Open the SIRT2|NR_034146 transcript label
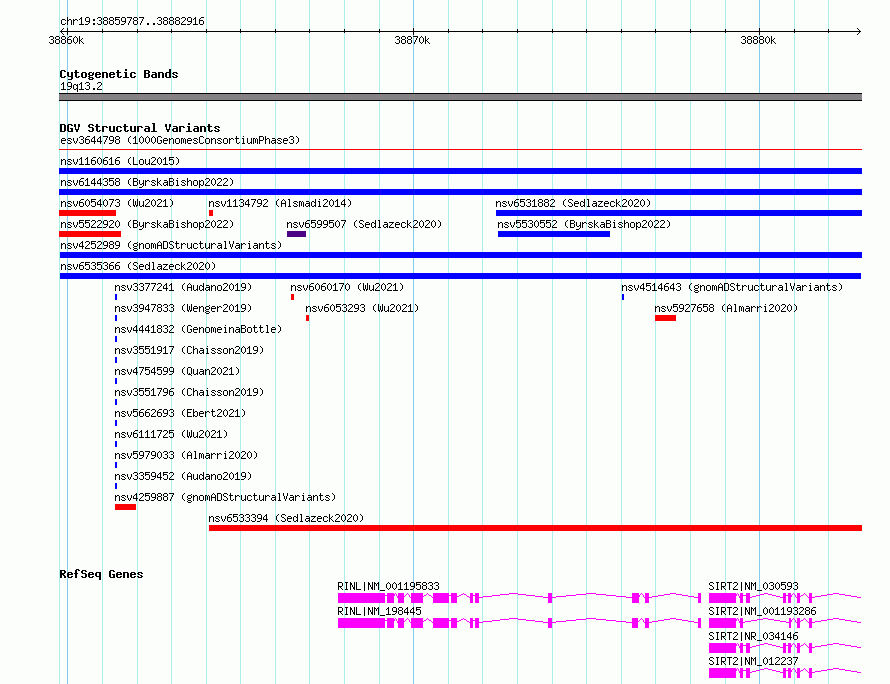 [x=753, y=636]
